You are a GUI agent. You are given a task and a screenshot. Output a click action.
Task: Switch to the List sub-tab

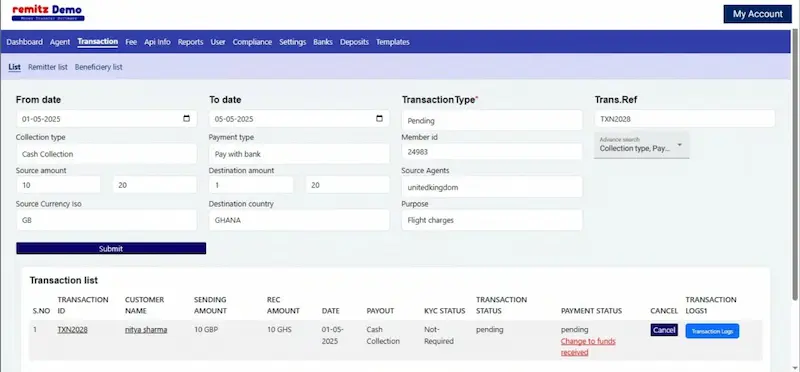coord(14,67)
